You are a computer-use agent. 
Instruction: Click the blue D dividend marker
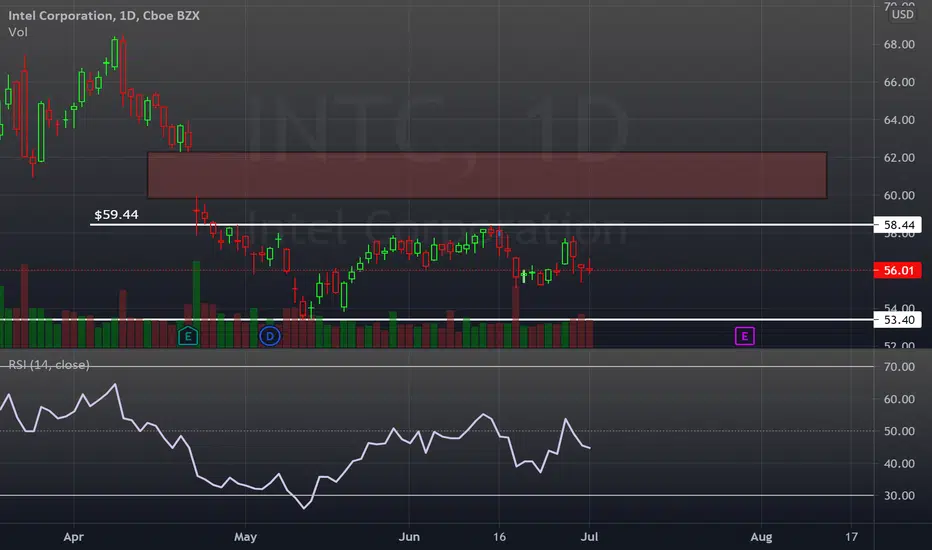[270, 337]
